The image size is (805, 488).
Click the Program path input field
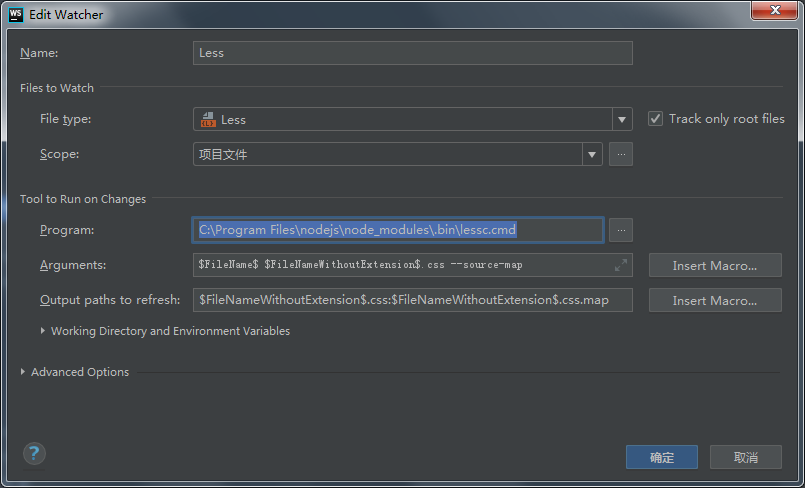click(398, 230)
